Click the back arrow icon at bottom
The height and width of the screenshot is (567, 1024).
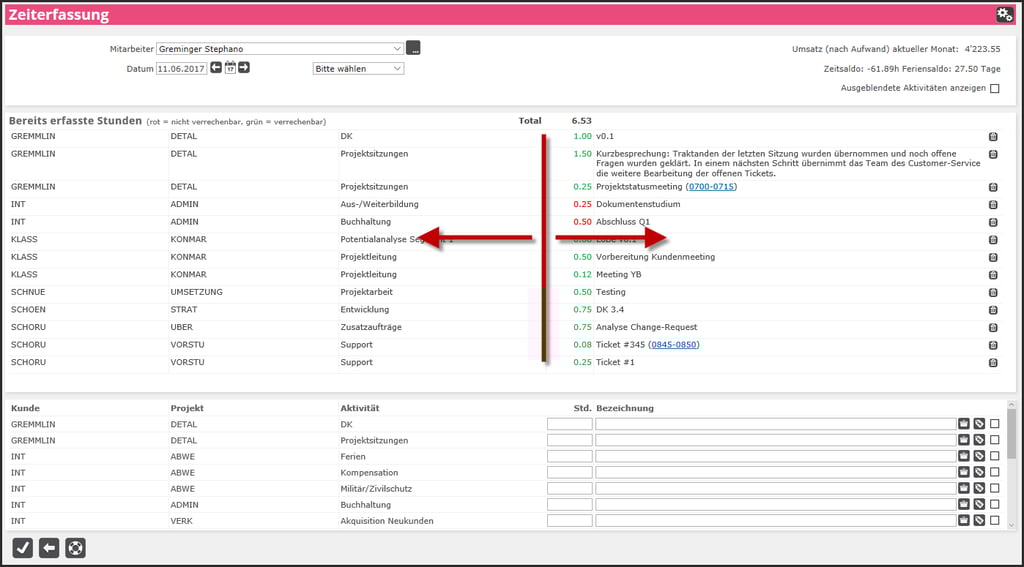tap(49, 547)
